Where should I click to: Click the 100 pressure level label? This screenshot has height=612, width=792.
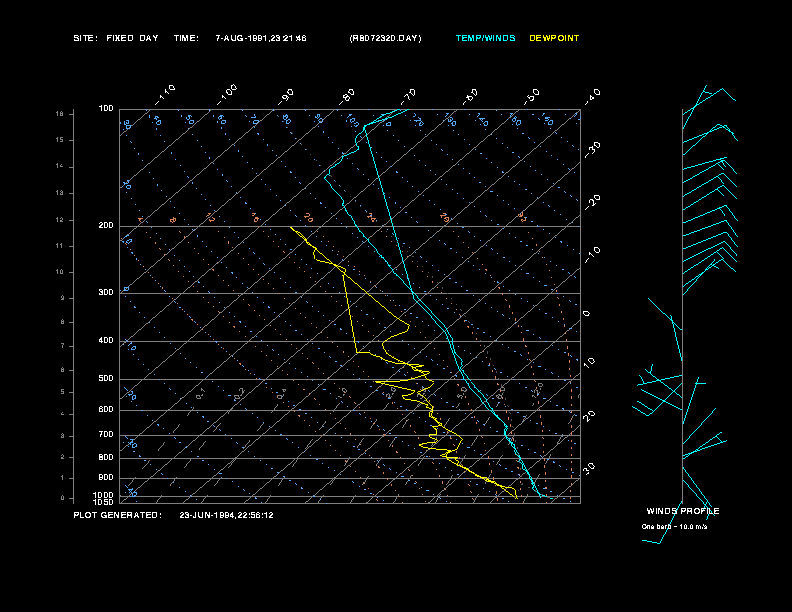(106, 109)
